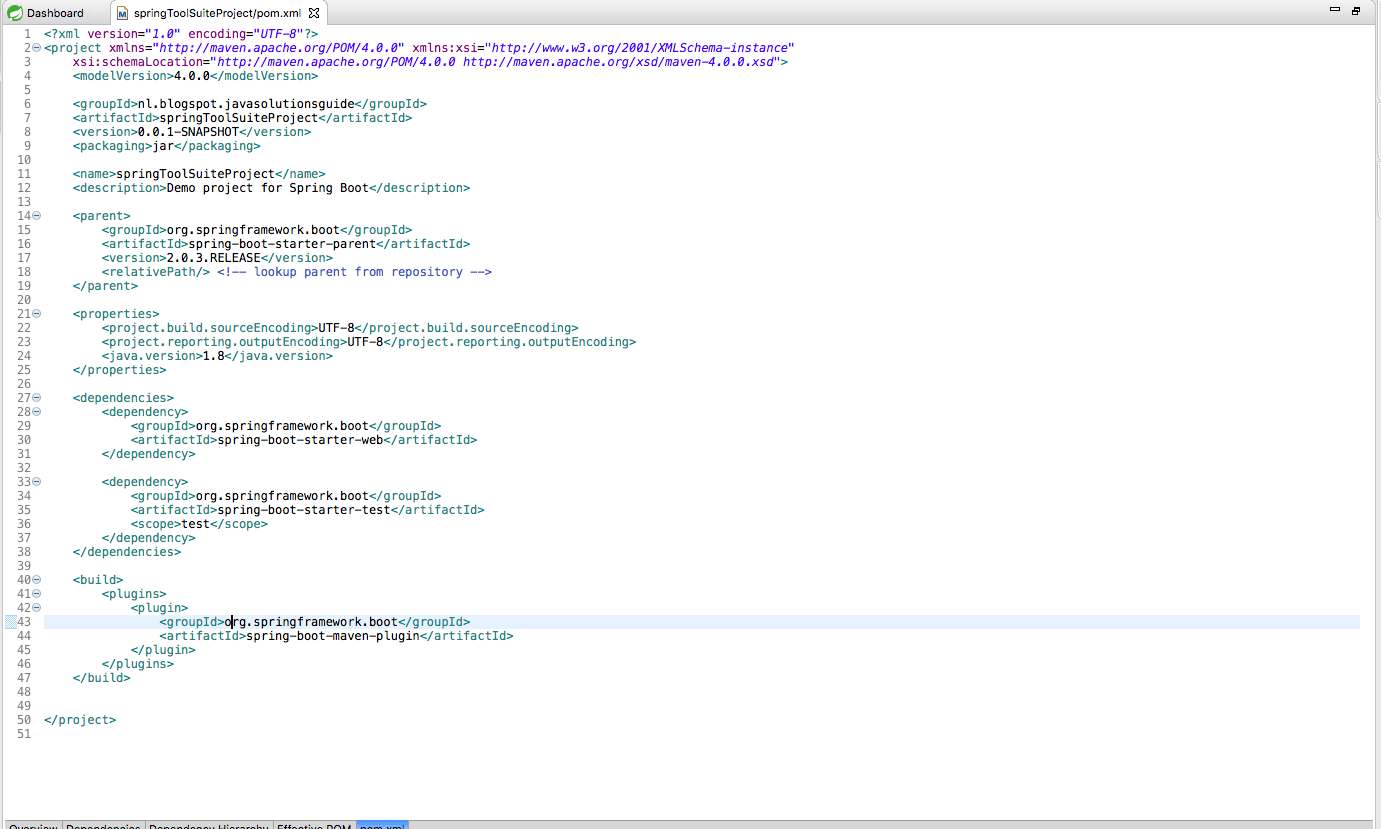This screenshot has height=829, width=1381.
Task: Show the Effective POM tab
Action: click(x=314, y=826)
